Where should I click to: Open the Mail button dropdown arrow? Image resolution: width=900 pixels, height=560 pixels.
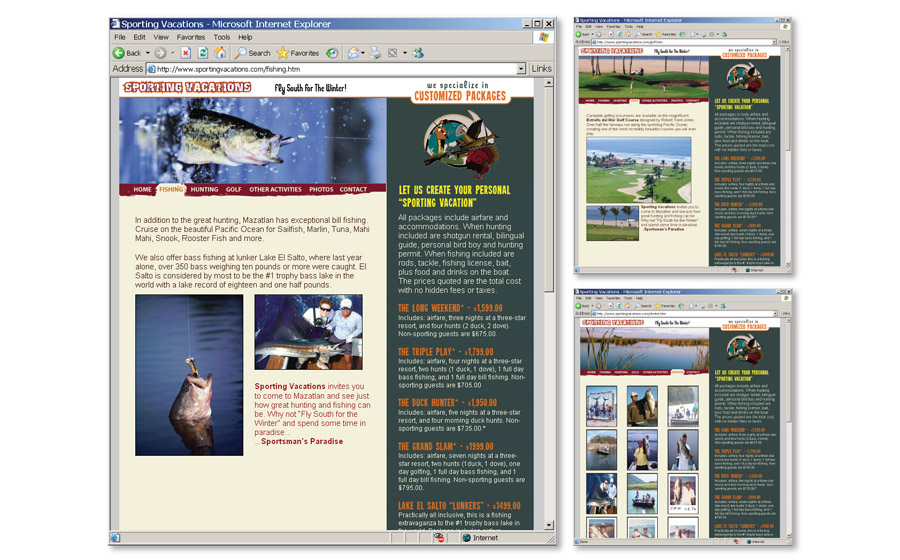coord(364,53)
